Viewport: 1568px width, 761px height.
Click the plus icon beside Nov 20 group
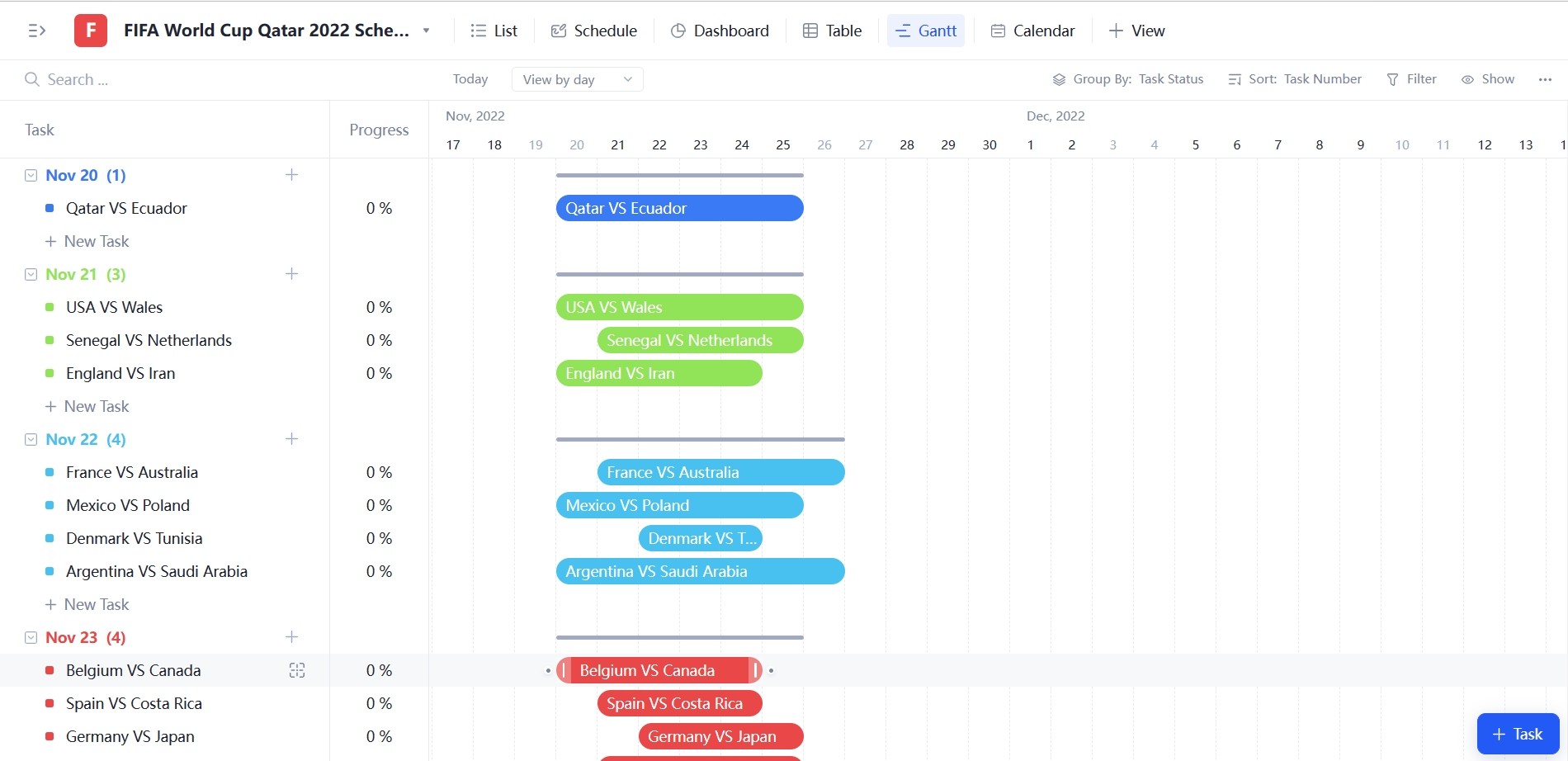point(291,175)
